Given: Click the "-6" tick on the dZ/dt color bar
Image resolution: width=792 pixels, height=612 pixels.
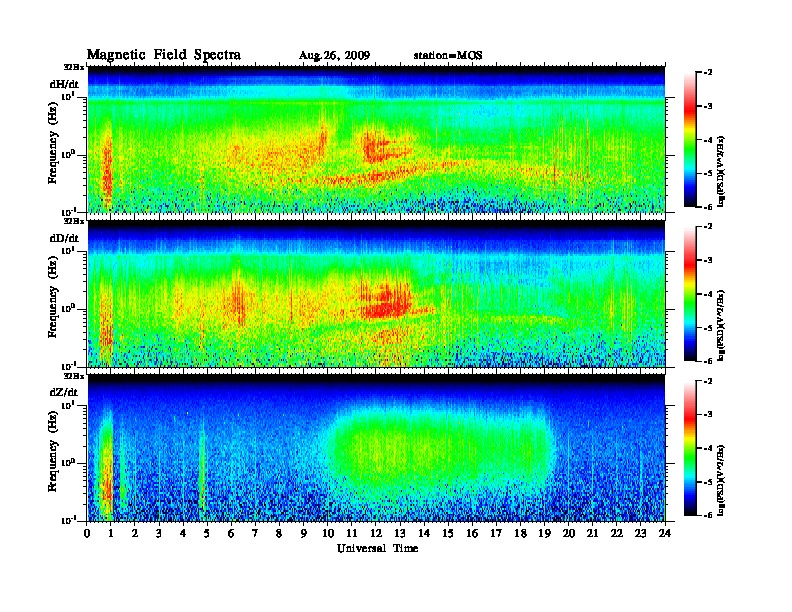Looking at the screenshot, I should [708, 515].
